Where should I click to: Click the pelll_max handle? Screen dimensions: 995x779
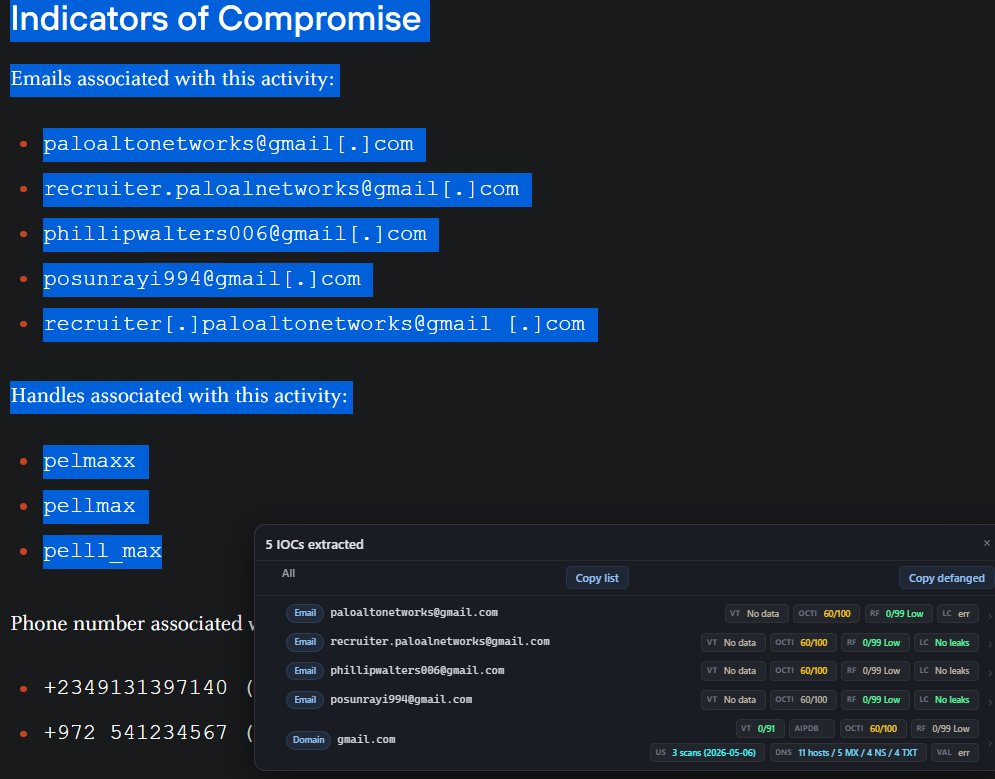(x=102, y=551)
